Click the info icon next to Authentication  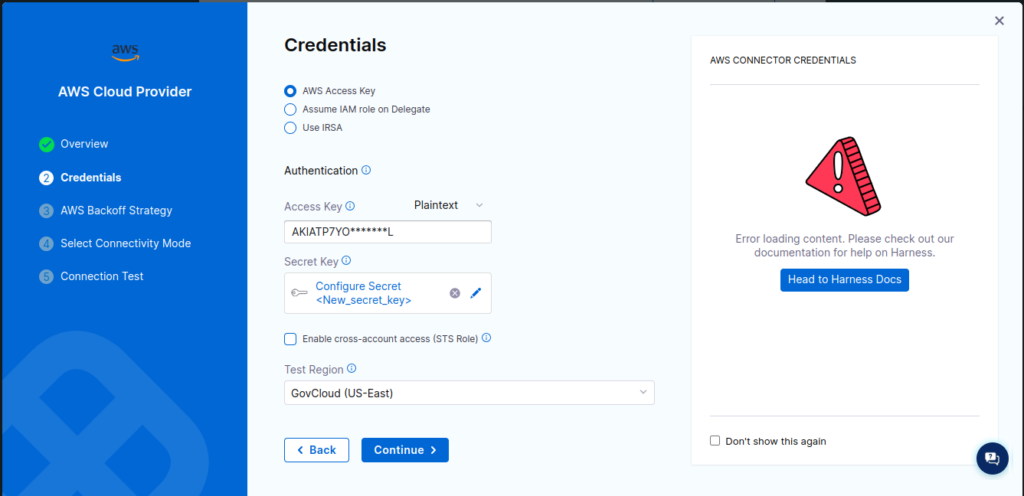click(366, 170)
